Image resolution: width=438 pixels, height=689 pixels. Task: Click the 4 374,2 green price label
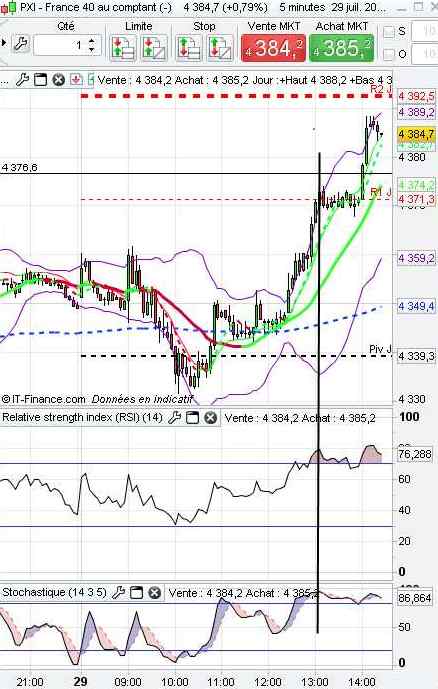point(416,185)
